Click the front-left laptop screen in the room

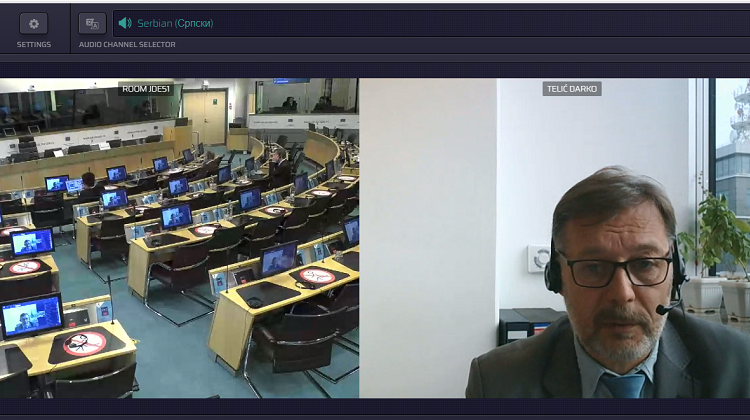(31, 317)
